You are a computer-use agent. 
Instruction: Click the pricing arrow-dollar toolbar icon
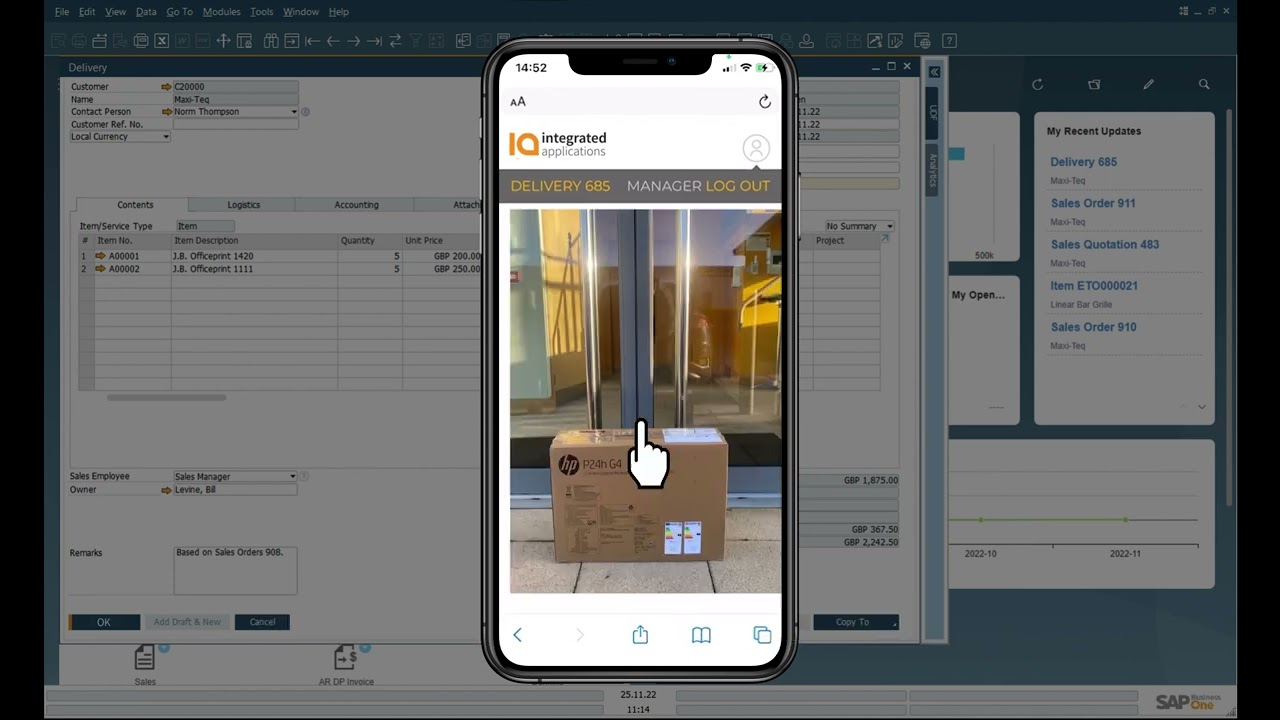(875, 41)
